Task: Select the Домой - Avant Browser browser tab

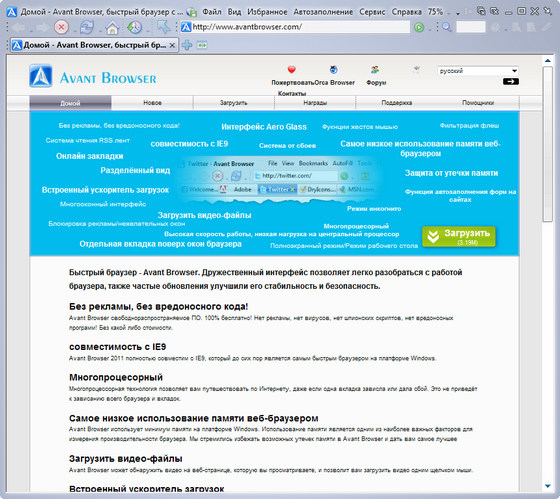Action: [x=94, y=45]
